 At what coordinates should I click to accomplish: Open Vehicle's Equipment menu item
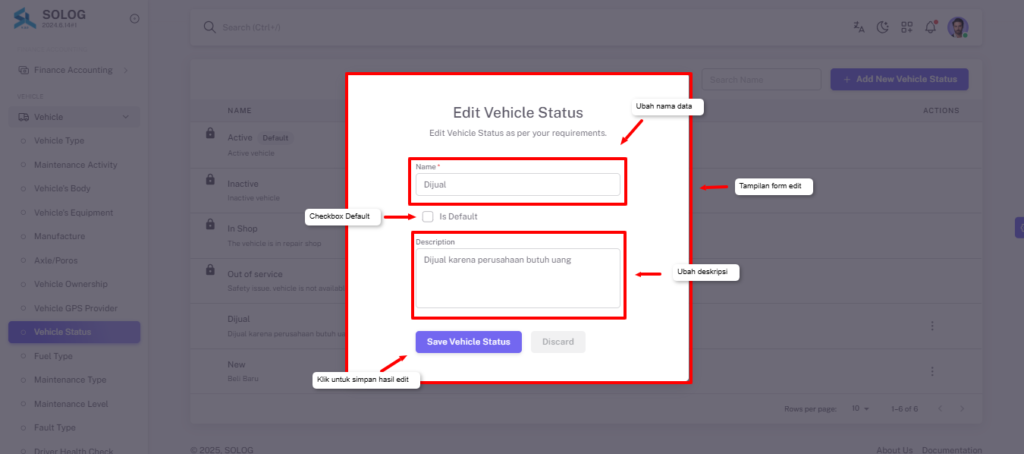tap(74, 212)
